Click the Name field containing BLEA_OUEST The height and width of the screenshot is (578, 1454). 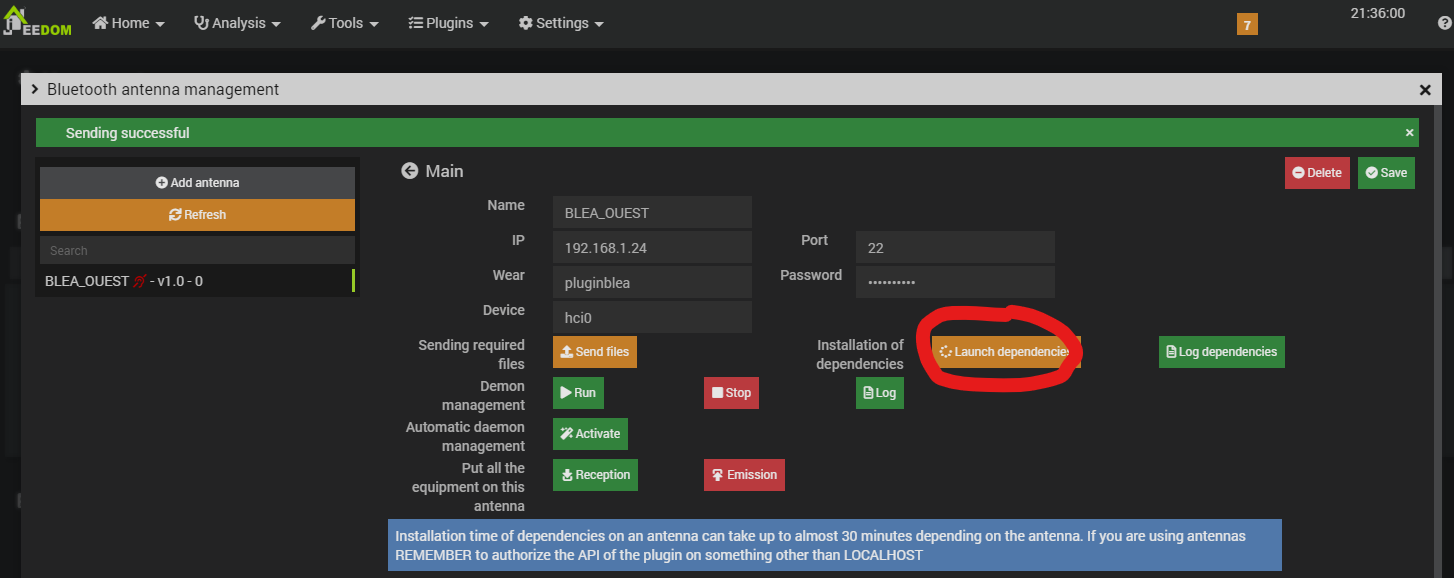coord(652,212)
